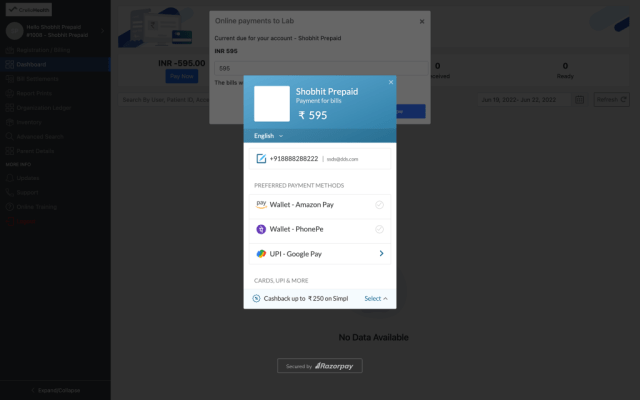Click the Registration / Billing sidebar icon
Image resolution: width=640 pixels, height=400 pixels.
10,50
